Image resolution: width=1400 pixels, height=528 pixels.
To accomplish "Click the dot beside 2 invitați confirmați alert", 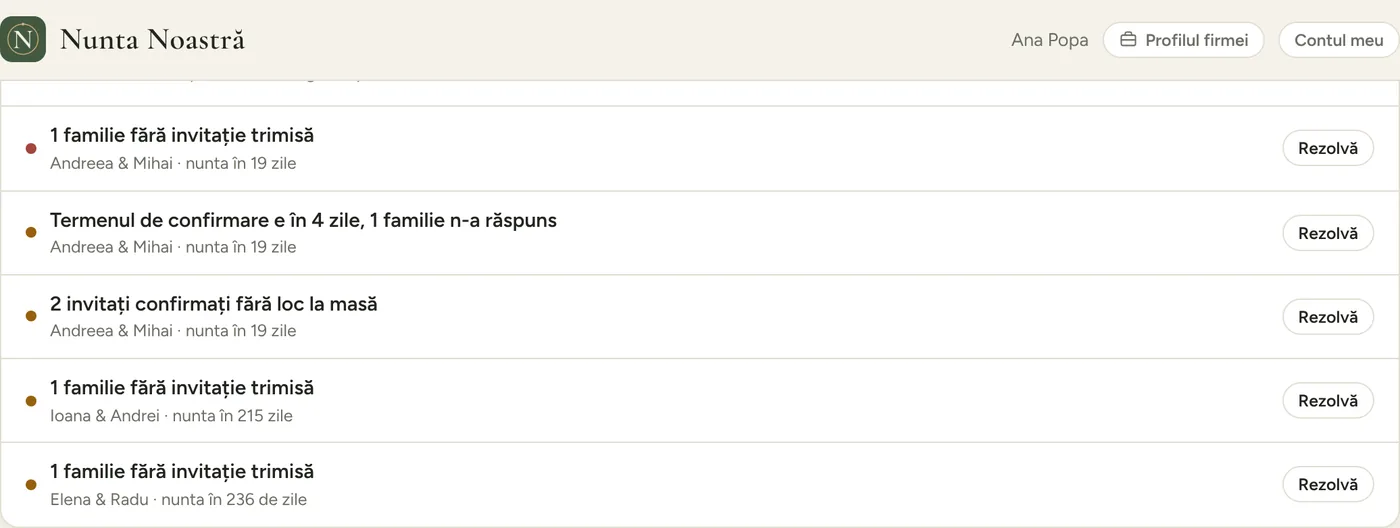I will click(31, 316).
